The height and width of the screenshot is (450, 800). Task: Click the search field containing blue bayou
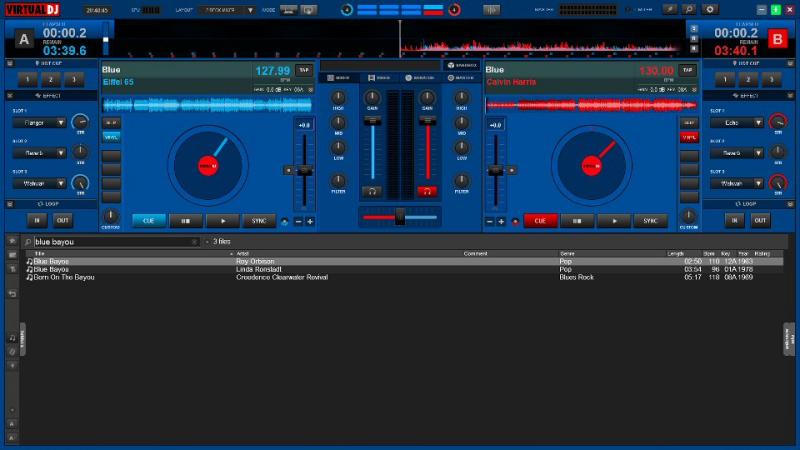[x=112, y=242]
